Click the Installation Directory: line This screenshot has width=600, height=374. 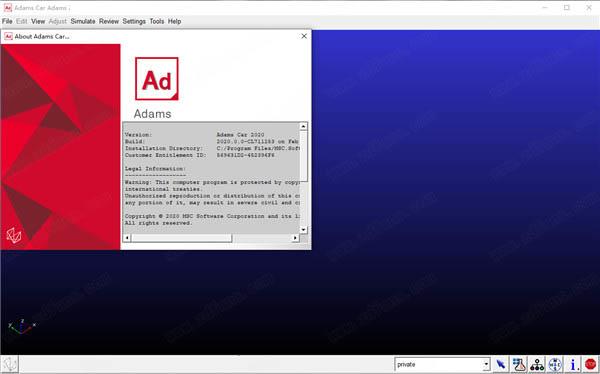click(x=212, y=148)
